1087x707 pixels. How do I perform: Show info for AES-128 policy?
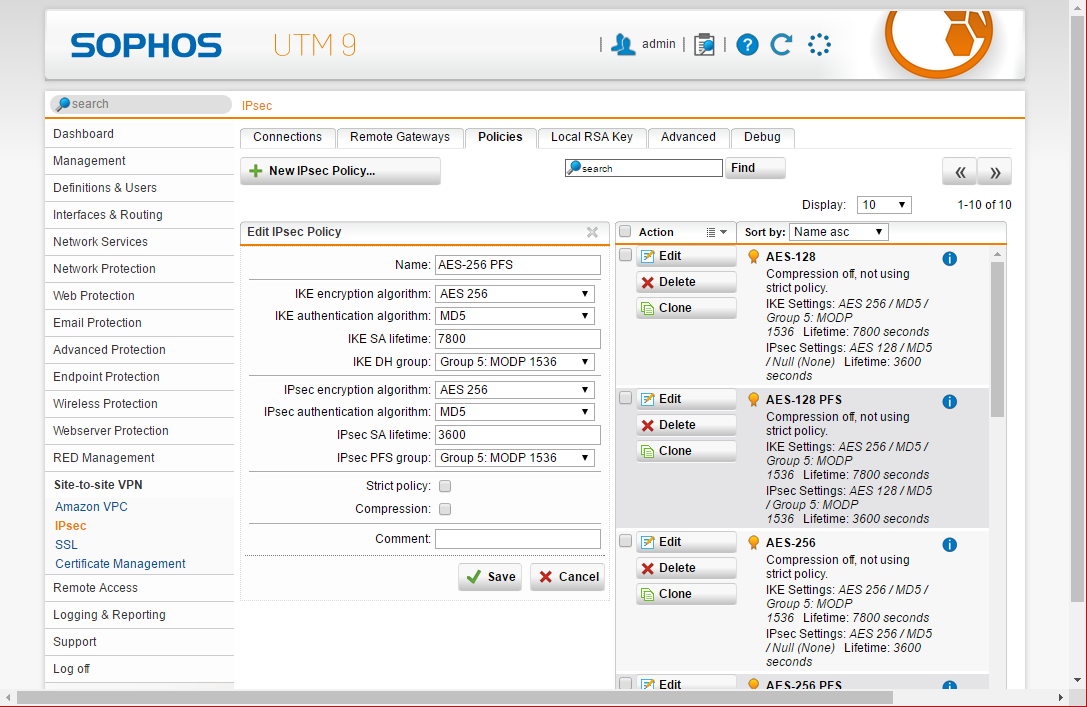point(950,259)
